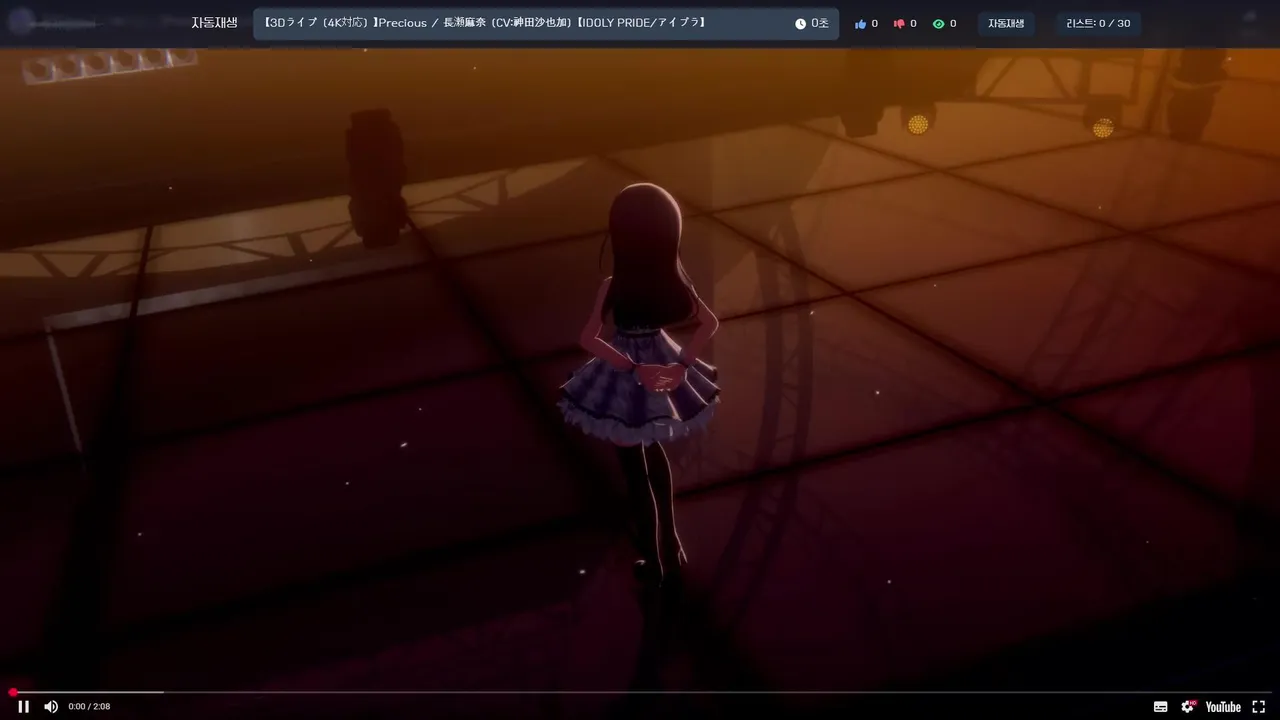Open the YouTube player settings gear

point(1188,706)
